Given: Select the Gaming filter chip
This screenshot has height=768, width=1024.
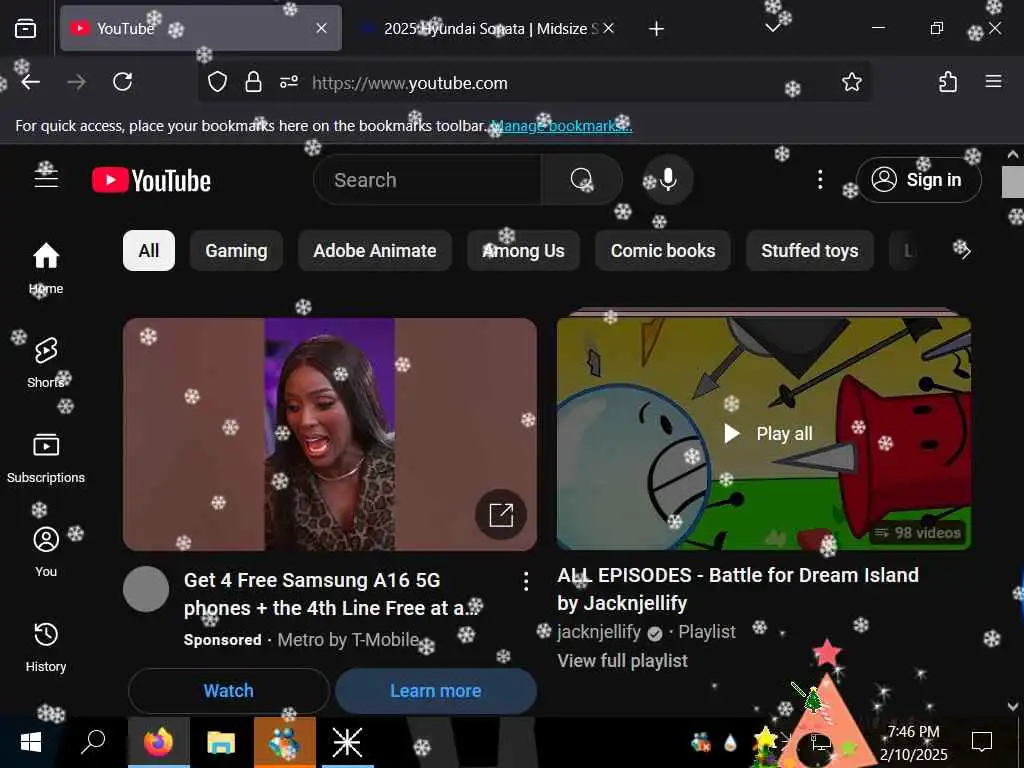Looking at the screenshot, I should click(x=236, y=251).
